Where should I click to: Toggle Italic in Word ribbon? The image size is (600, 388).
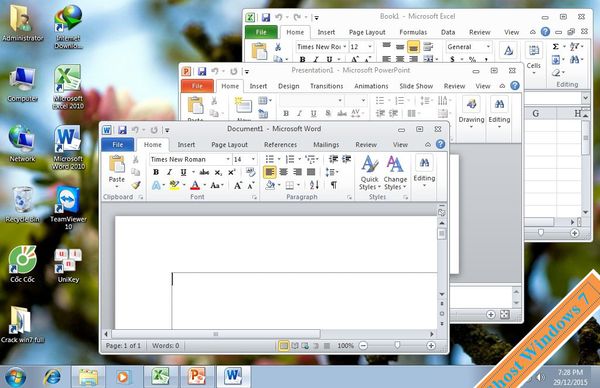[170, 172]
